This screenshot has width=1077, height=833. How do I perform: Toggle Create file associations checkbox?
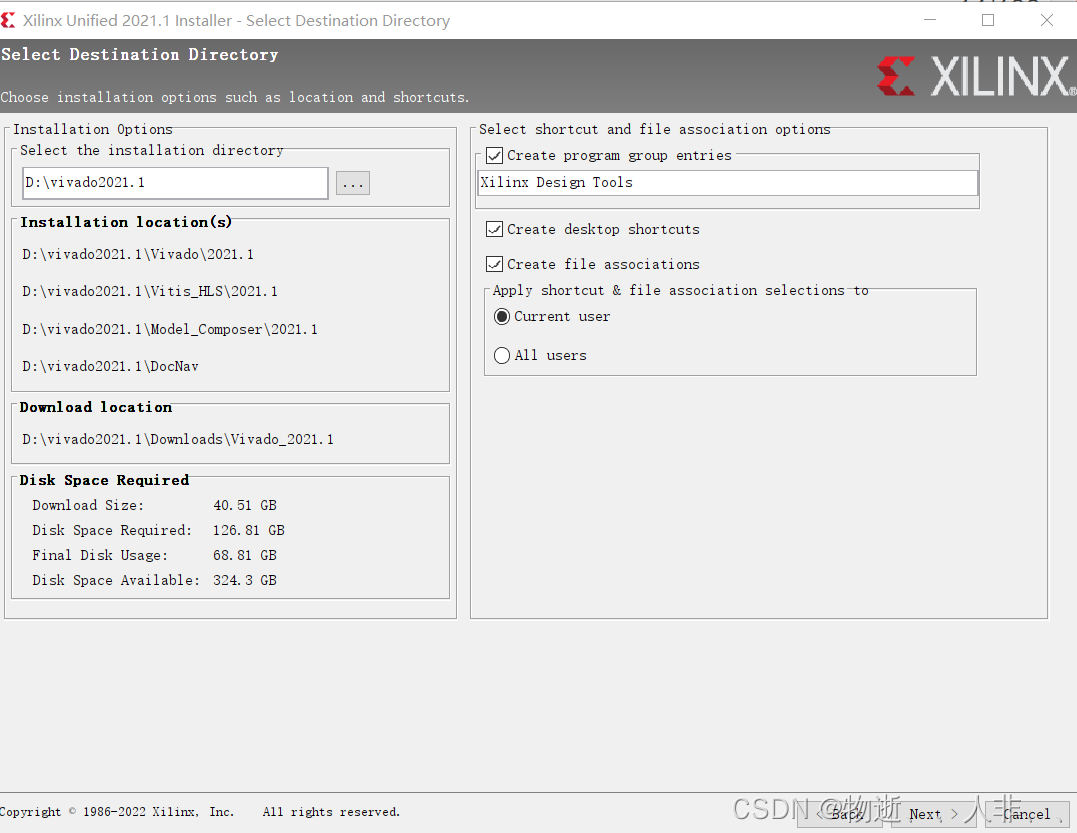point(495,264)
